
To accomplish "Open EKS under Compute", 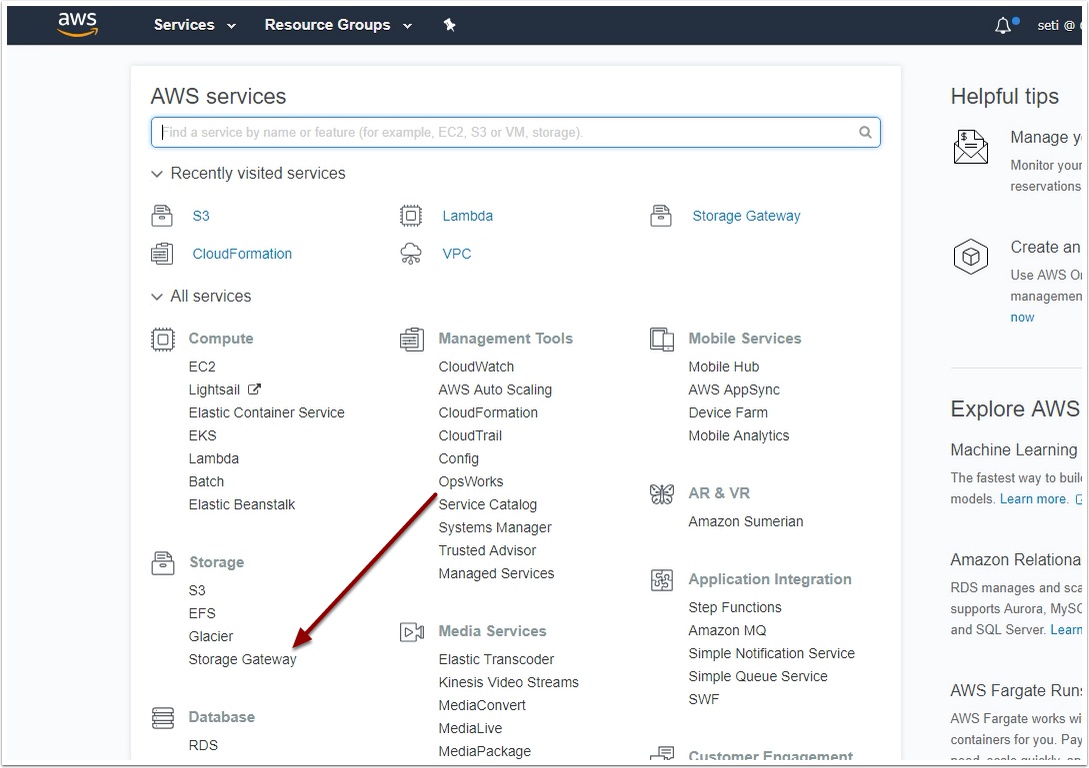I will pos(202,435).
